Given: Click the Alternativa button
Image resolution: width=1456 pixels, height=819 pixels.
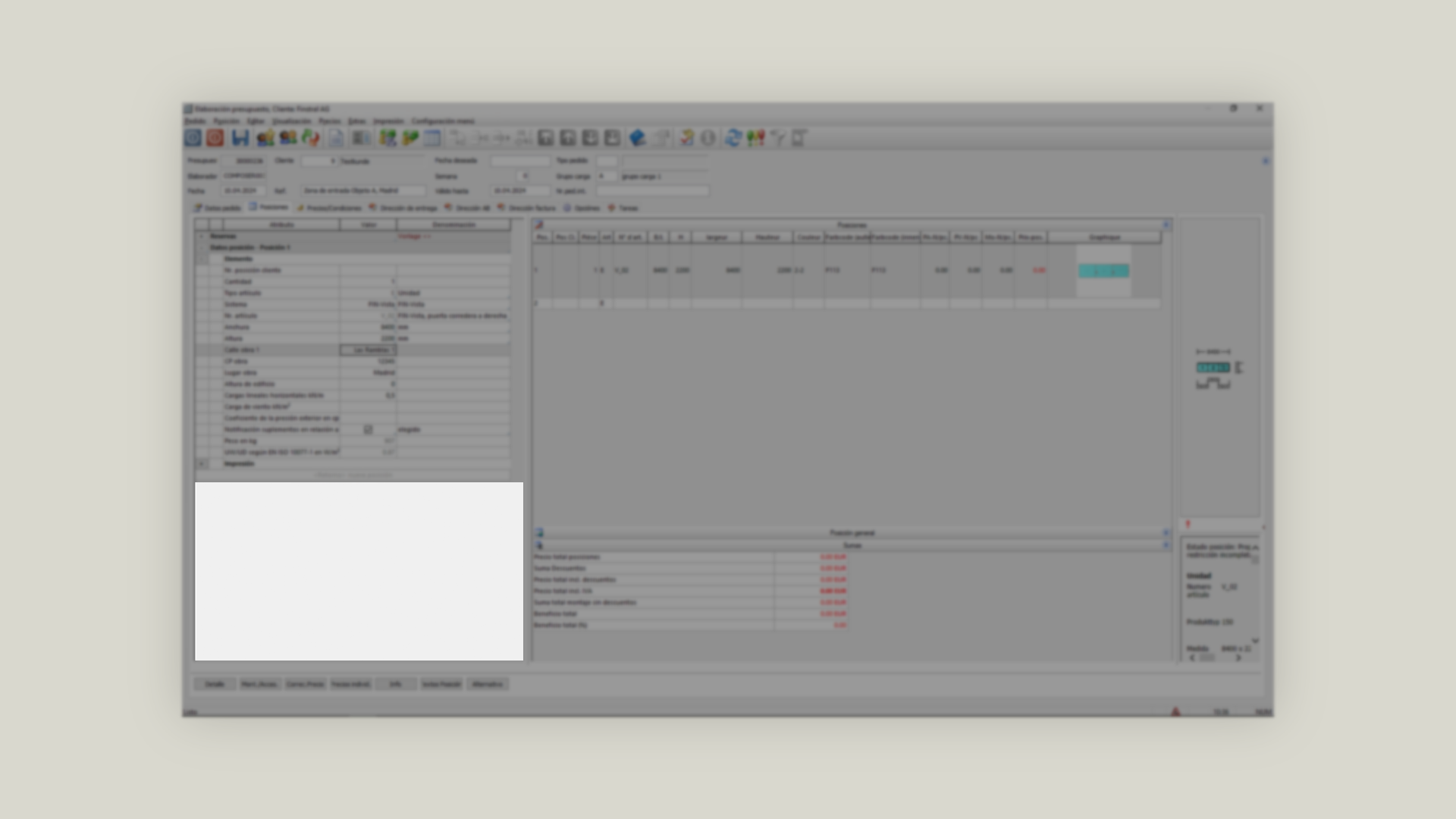Looking at the screenshot, I should click(487, 684).
